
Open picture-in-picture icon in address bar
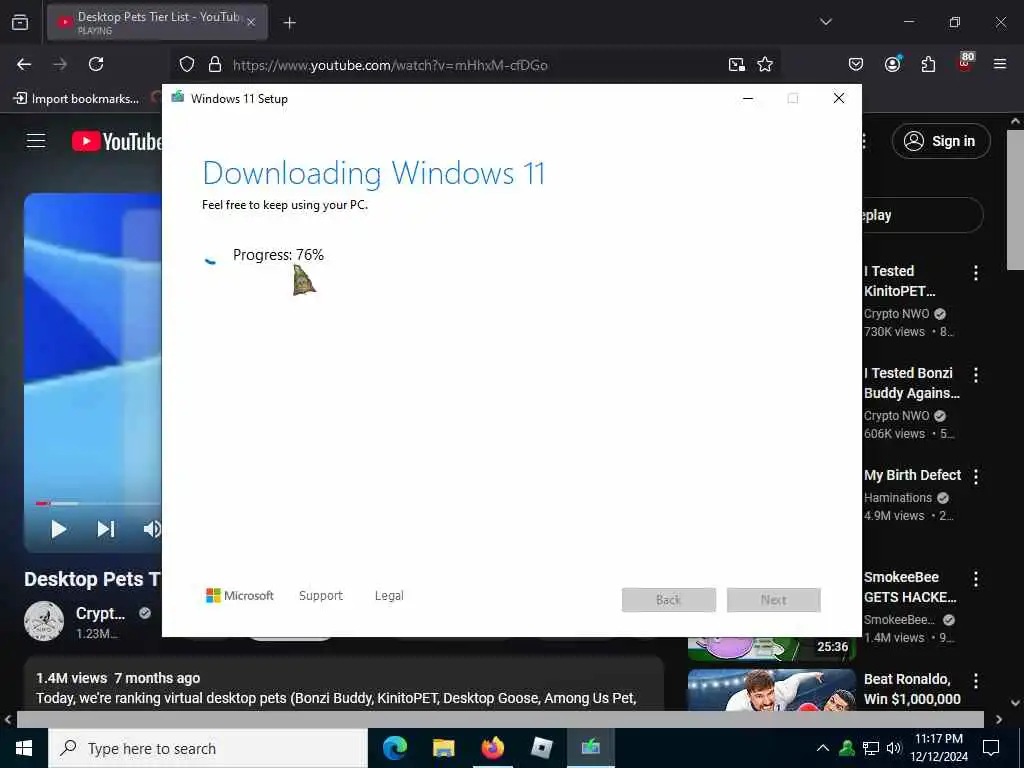pyautogui.click(x=737, y=64)
